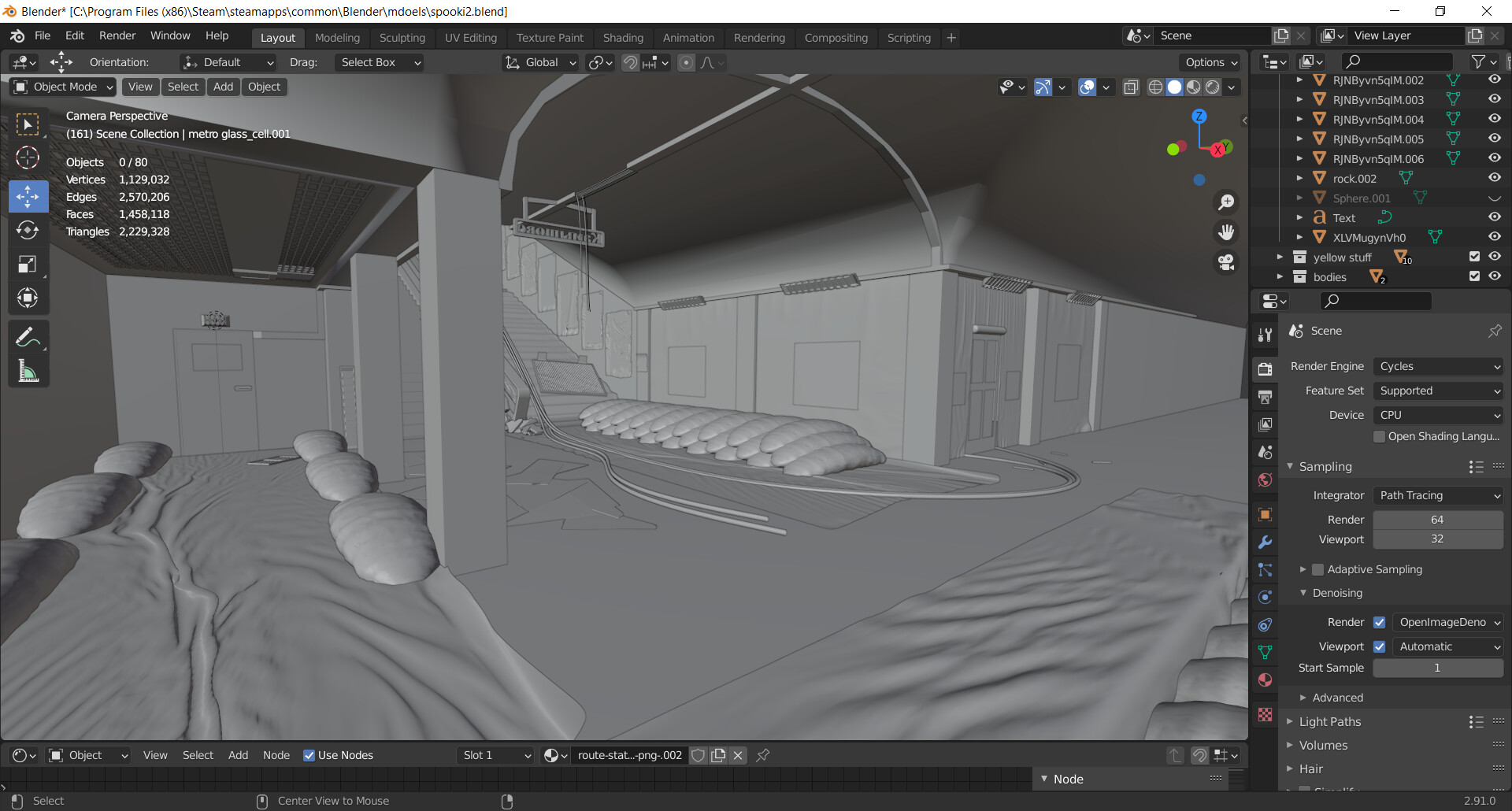Click the Render samples field showing 64
Image resolution: width=1512 pixels, height=811 pixels.
[1437, 520]
